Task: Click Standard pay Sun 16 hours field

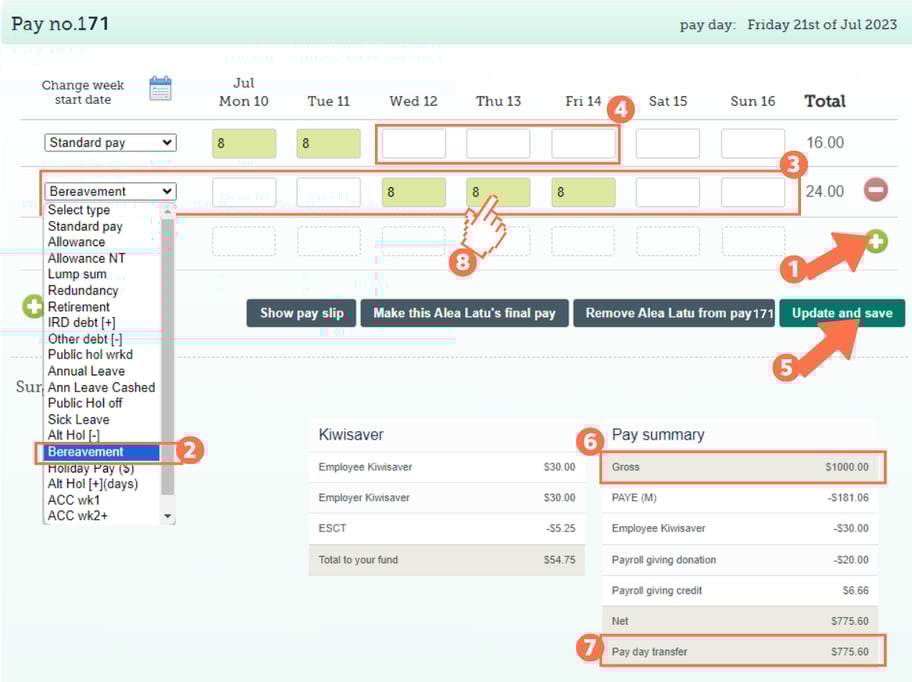Action: [752, 144]
